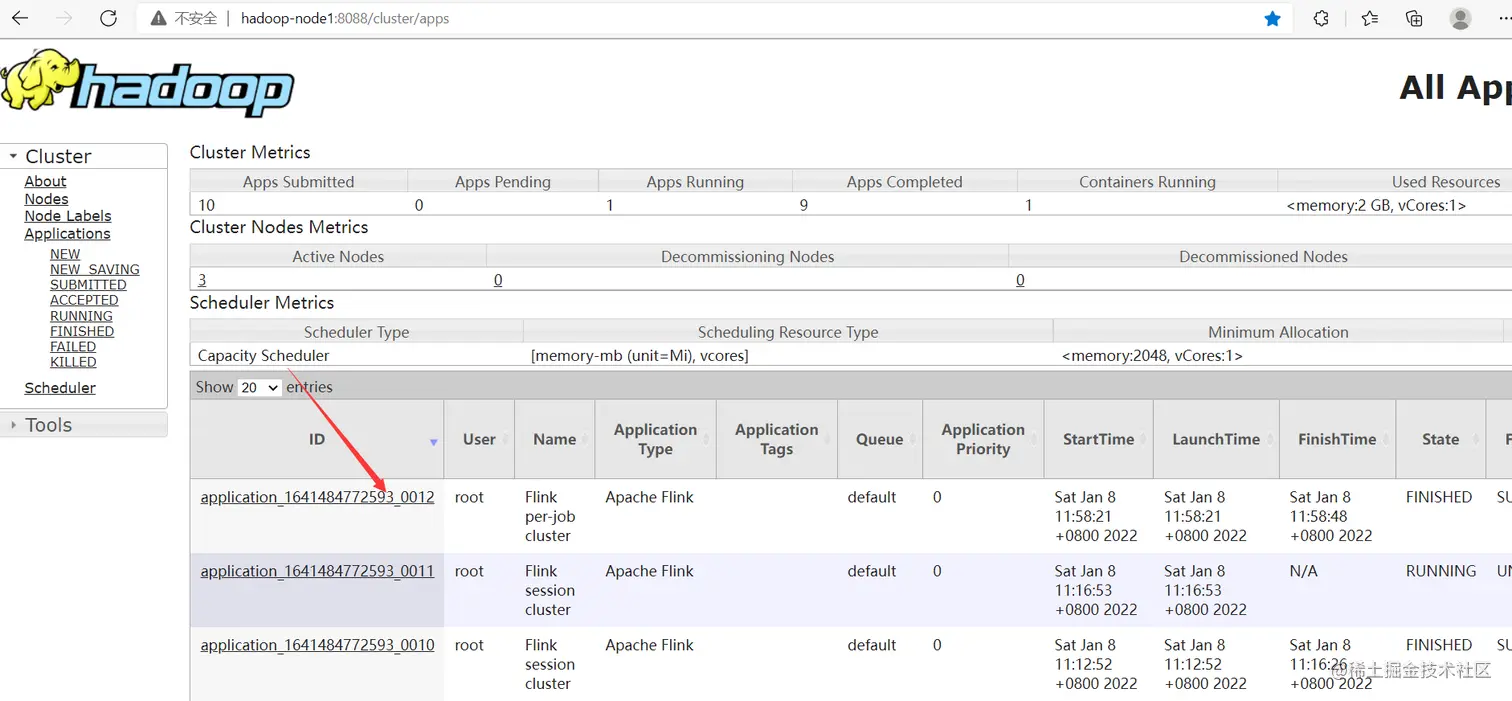Viewport: 1512px width, 701px height.
Task: Collapse the Cluster sidebar section
Action: [x=84, y=156]
